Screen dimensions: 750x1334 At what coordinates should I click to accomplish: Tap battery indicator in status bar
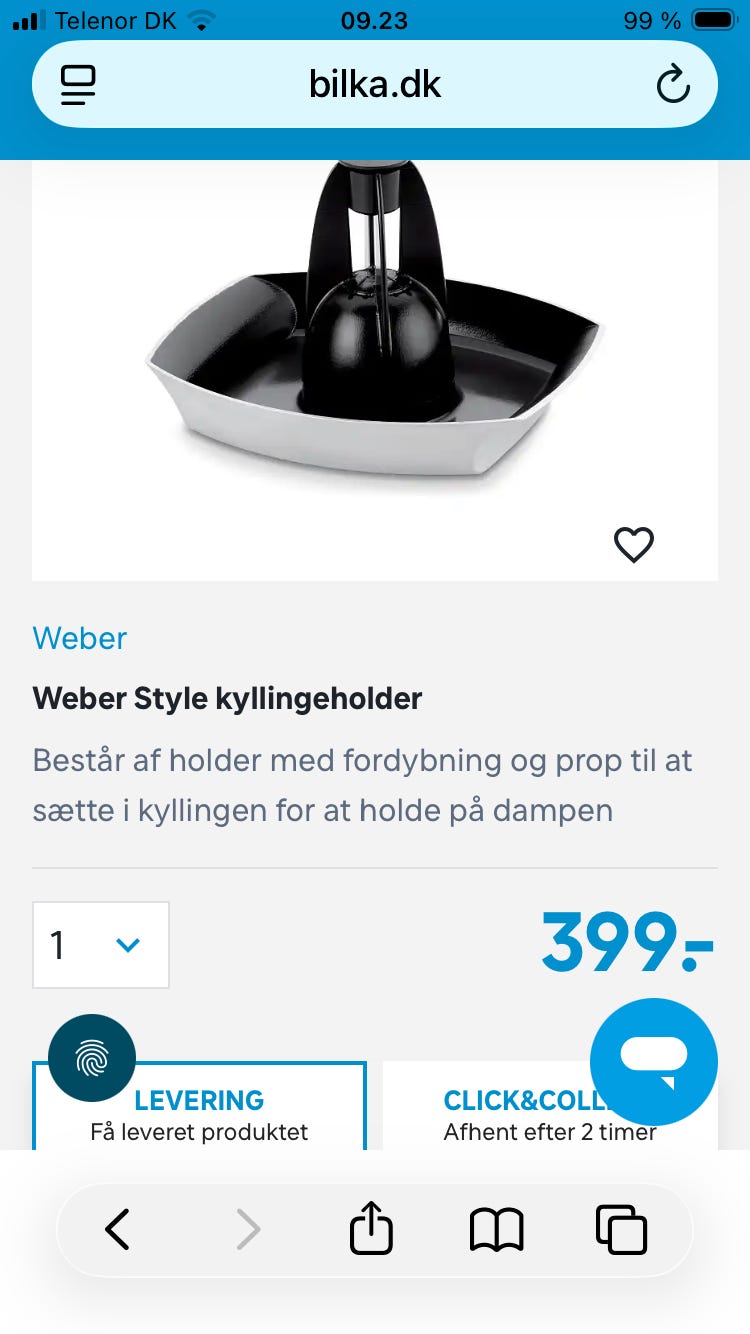714,21
